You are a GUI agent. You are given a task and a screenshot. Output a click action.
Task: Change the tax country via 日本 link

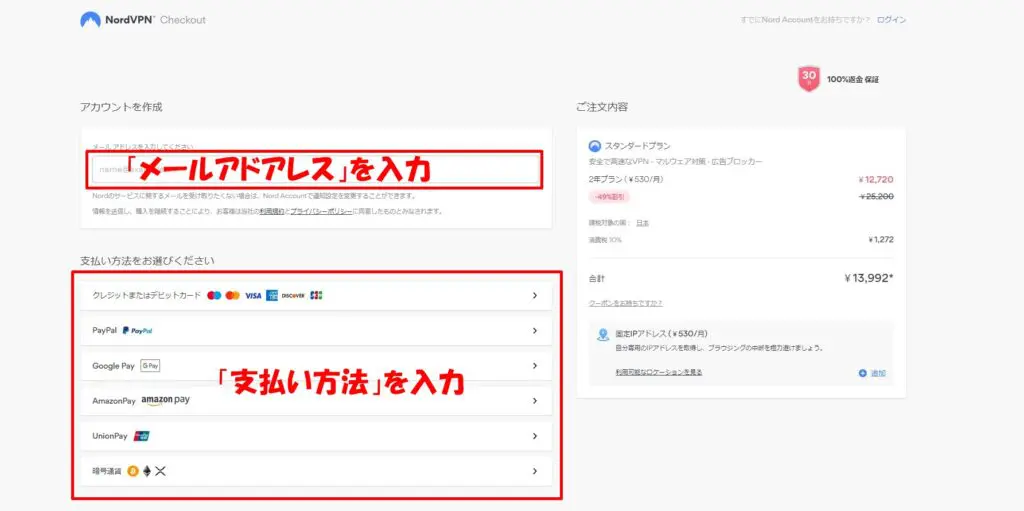643,223
